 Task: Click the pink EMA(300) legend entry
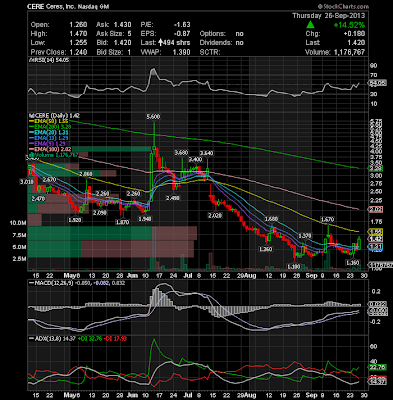[50, 149]
